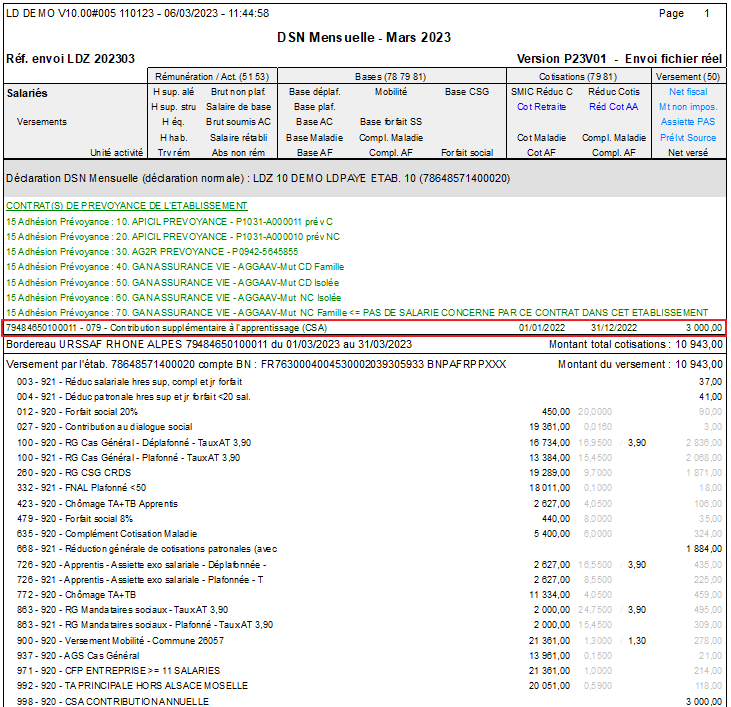Click the Prélvt Source label
The image size is (731, 707).
tap(688, 138)
